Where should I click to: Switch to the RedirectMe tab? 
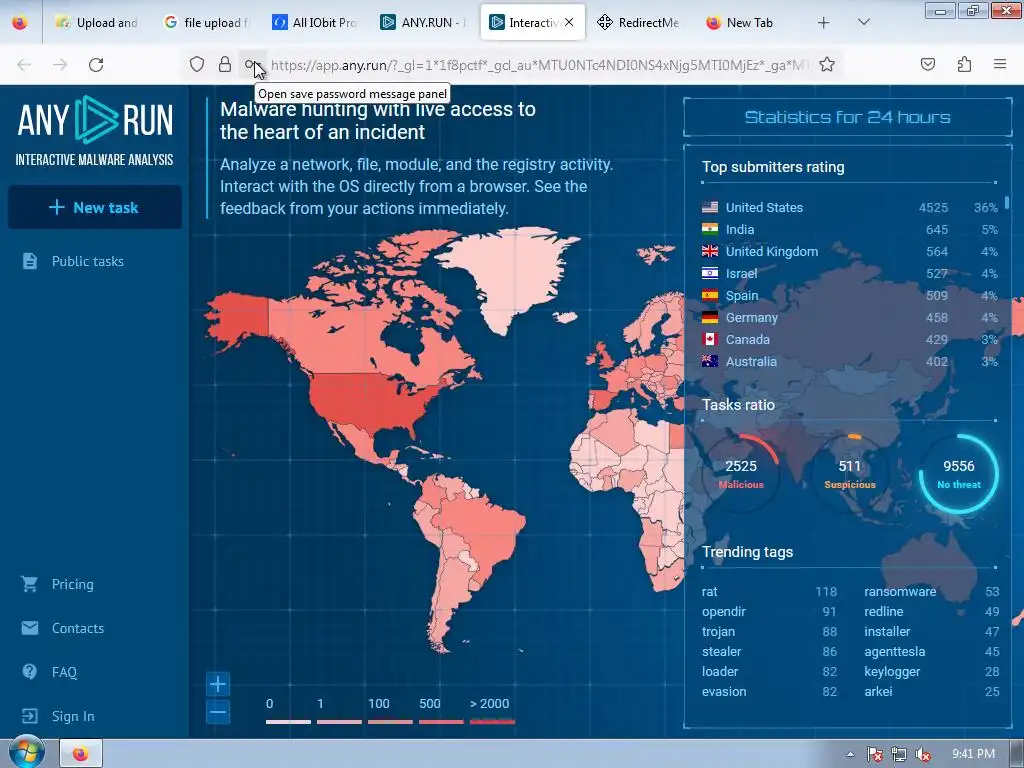pyautogui.click(x=640, y=23)
